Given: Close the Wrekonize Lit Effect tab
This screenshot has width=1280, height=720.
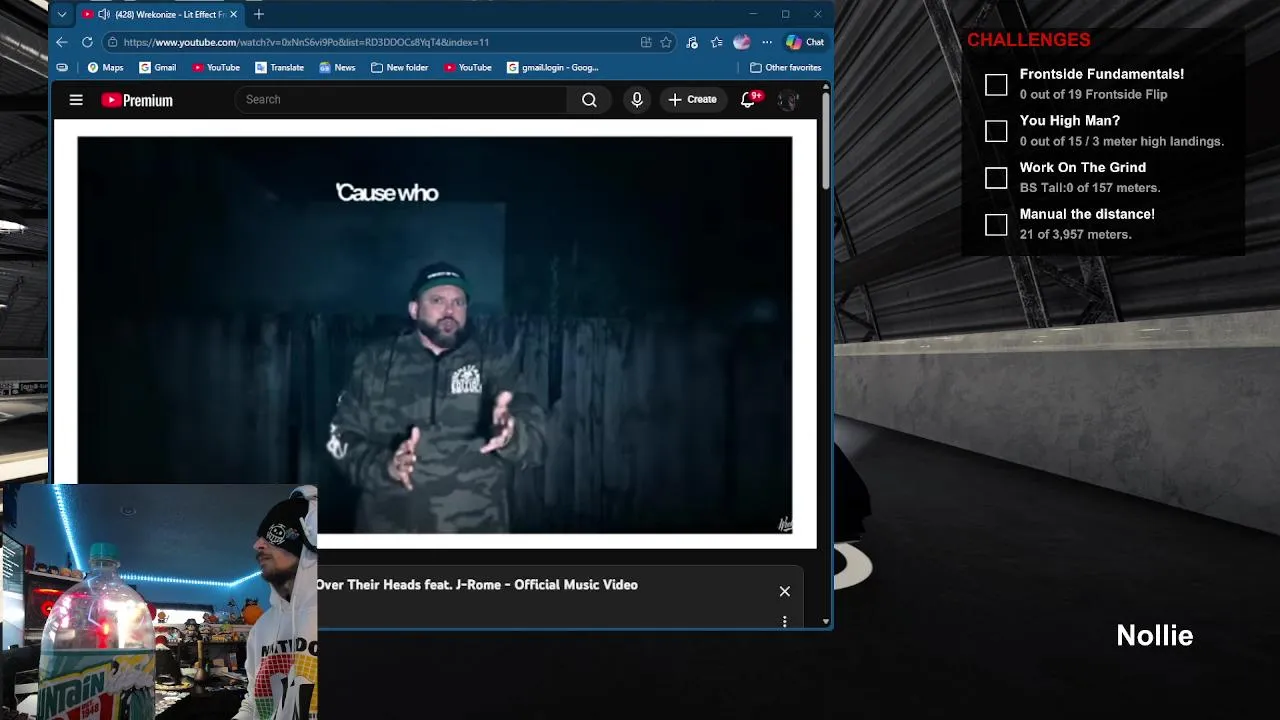Looking at the screenshot, I should [x=233, y=14].
